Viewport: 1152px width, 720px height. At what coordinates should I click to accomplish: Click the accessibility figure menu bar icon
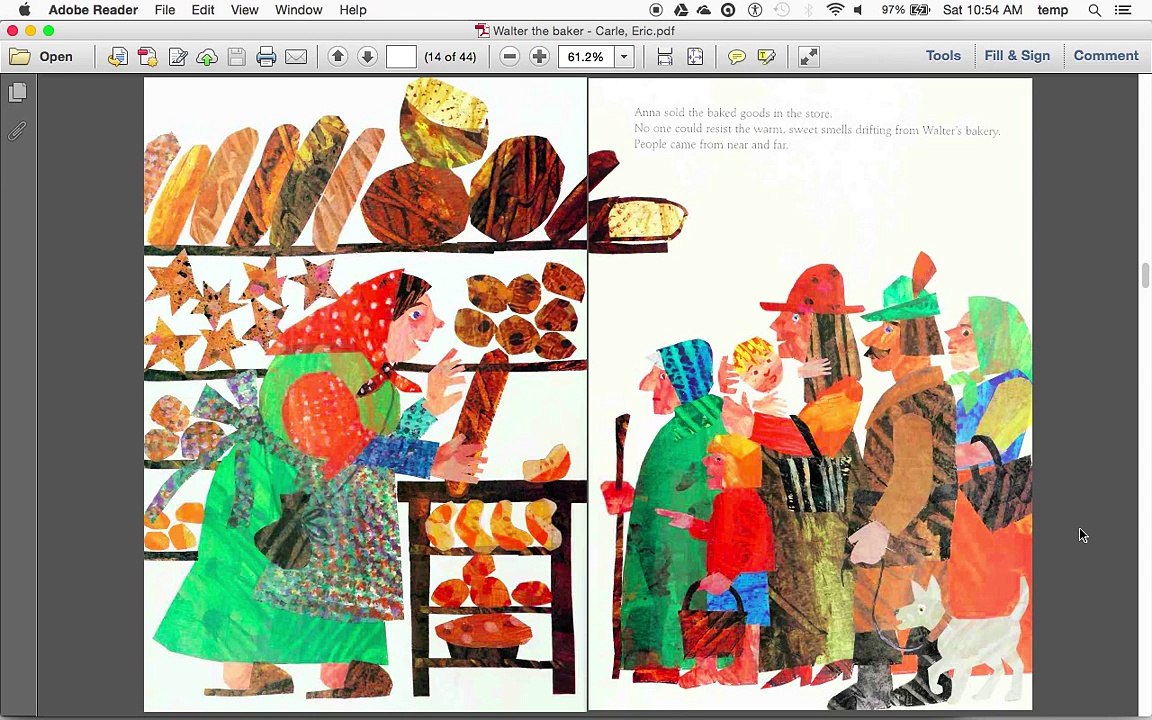point(755,10)
